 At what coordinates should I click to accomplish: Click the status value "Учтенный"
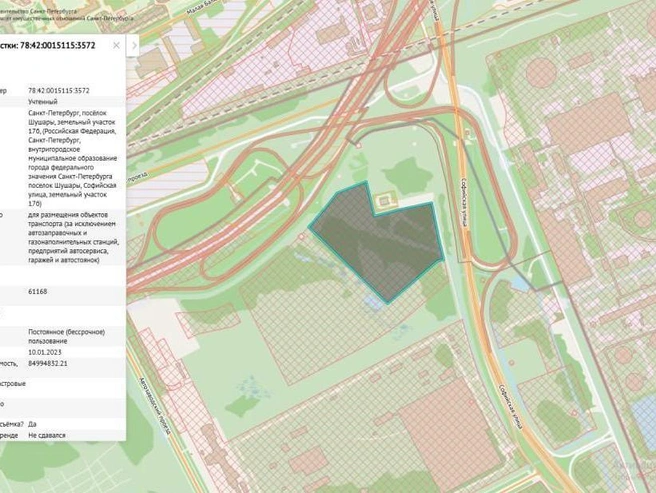[x=43, y=102]
